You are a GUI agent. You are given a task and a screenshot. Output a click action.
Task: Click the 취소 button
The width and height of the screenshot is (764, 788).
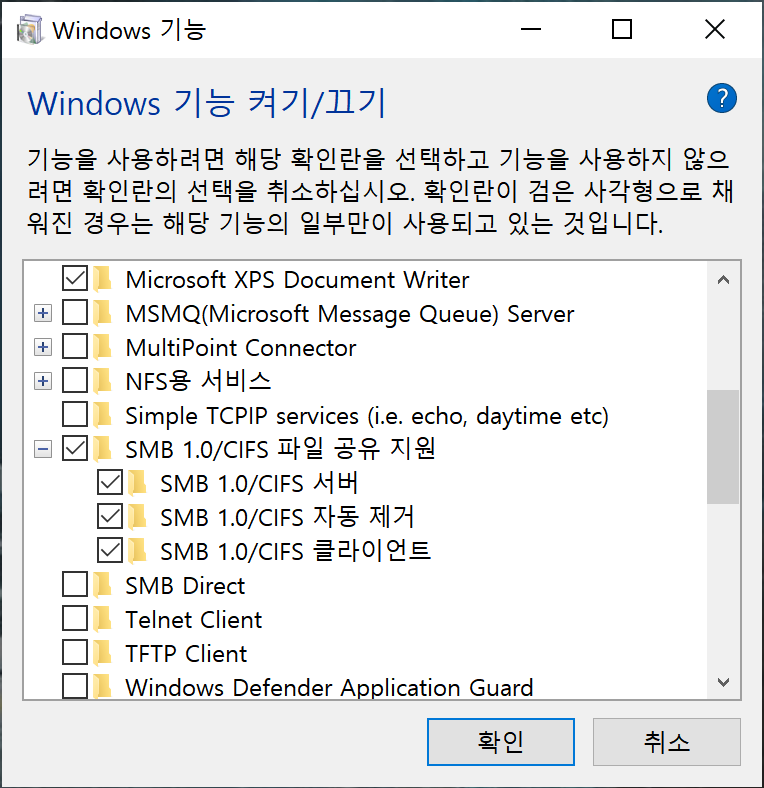pos(666,742)
